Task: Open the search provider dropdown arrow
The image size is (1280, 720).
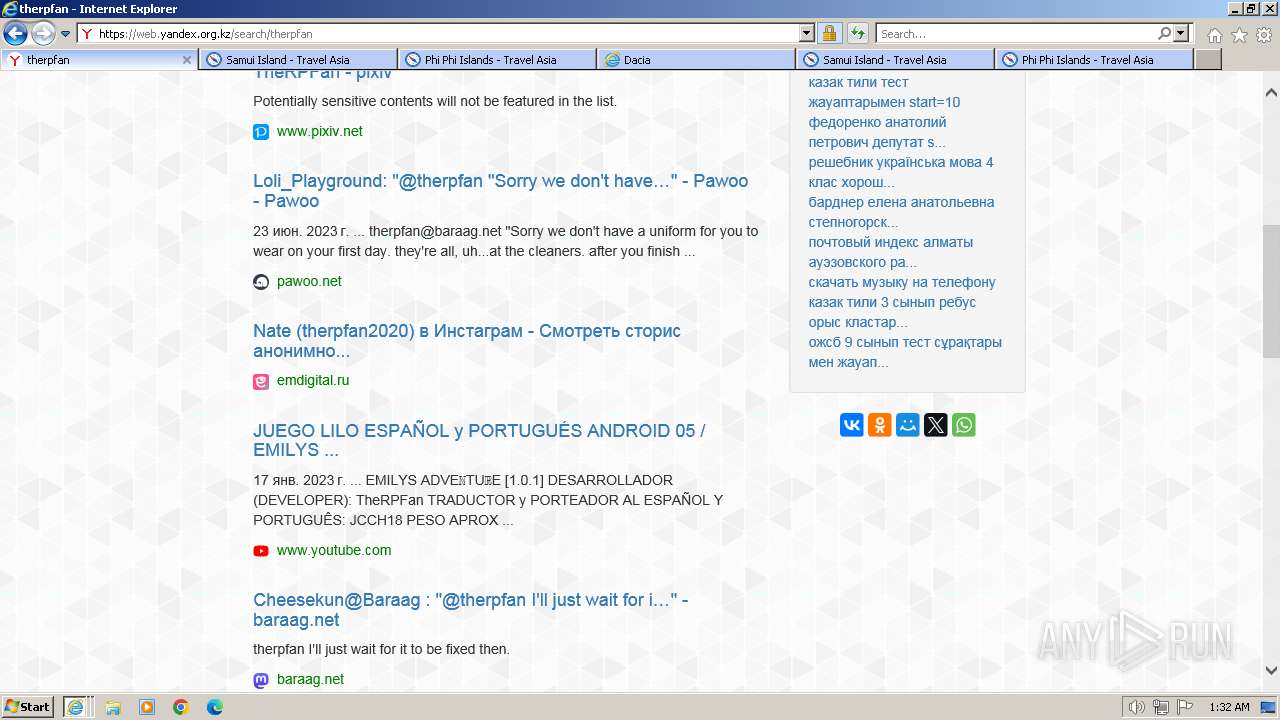Action: point(1181,33)
